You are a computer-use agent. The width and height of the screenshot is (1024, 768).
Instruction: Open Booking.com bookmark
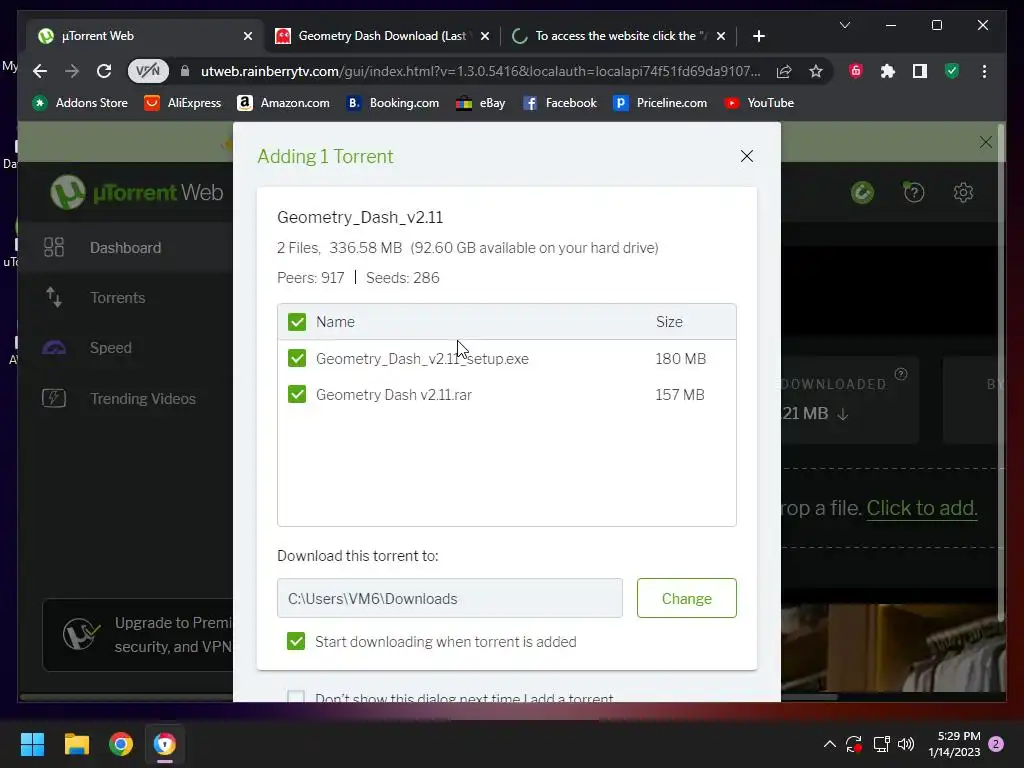pos(393,103)
